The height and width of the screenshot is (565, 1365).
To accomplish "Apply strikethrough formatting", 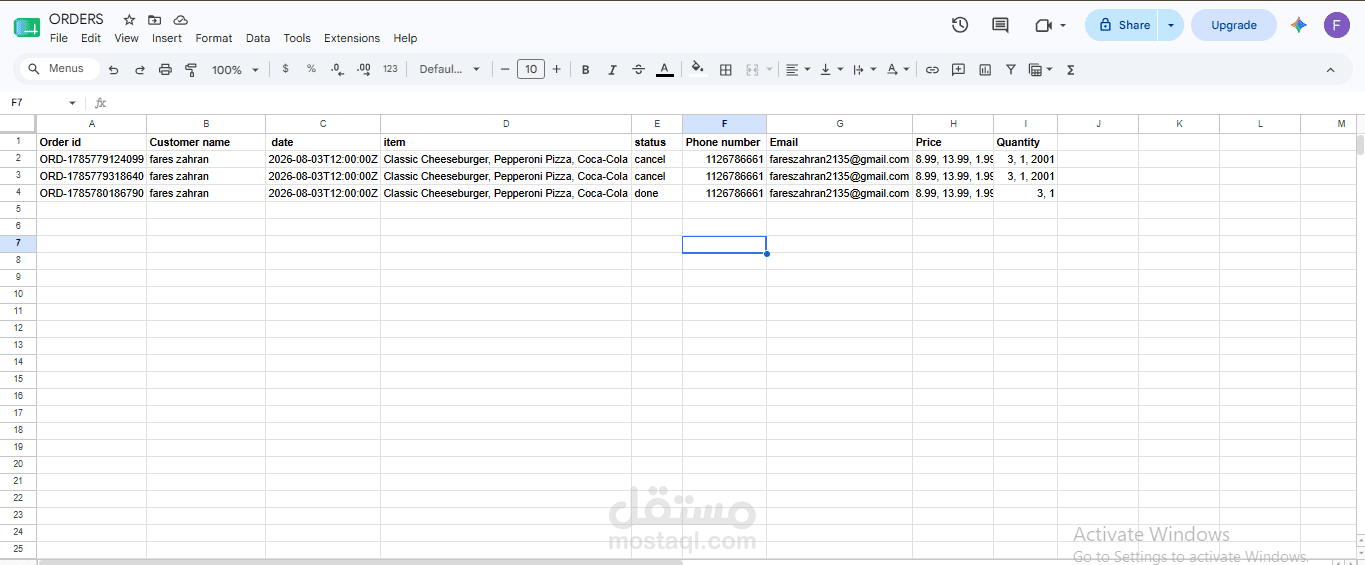I will tap(638, 70).
